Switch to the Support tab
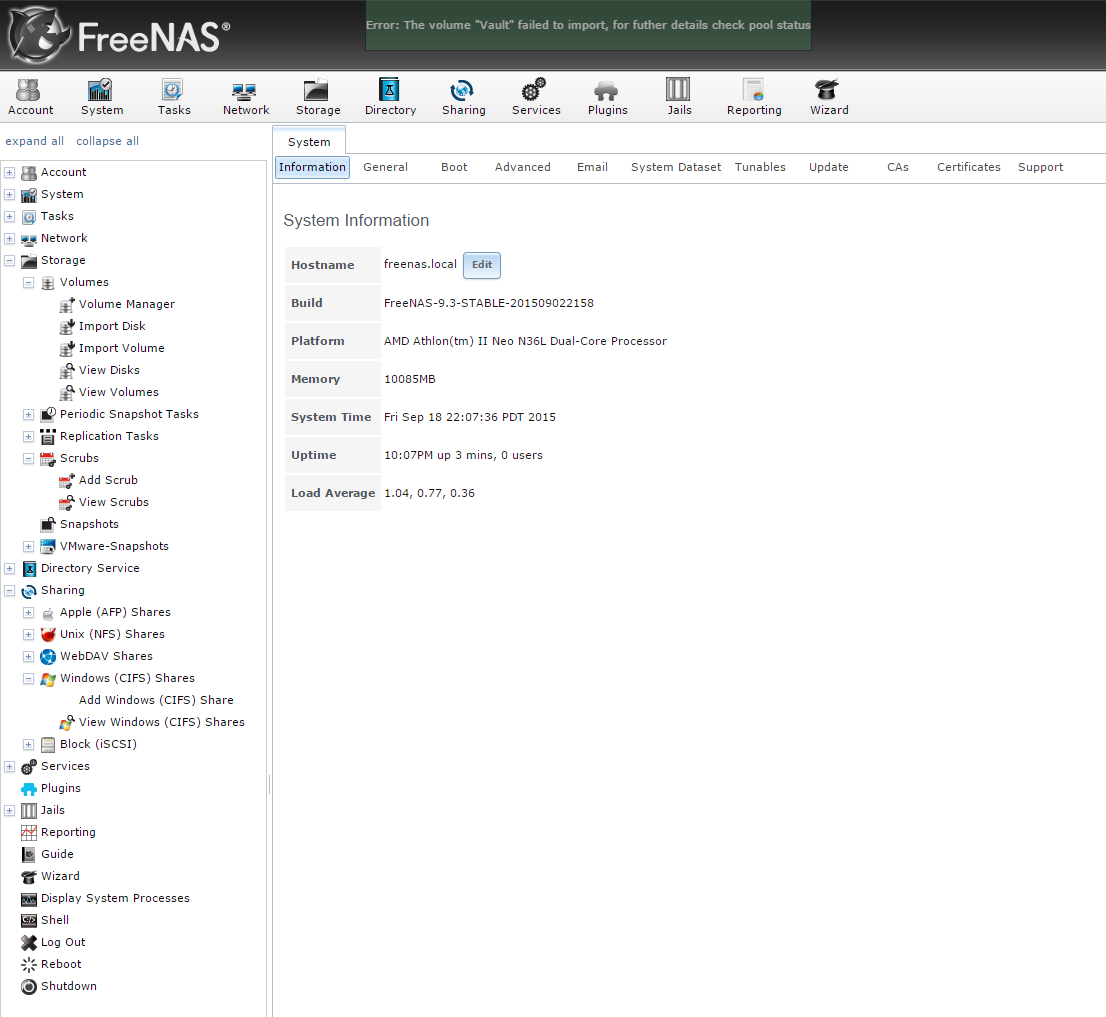1106x1017 pixels. click(x=1040, y=167)
